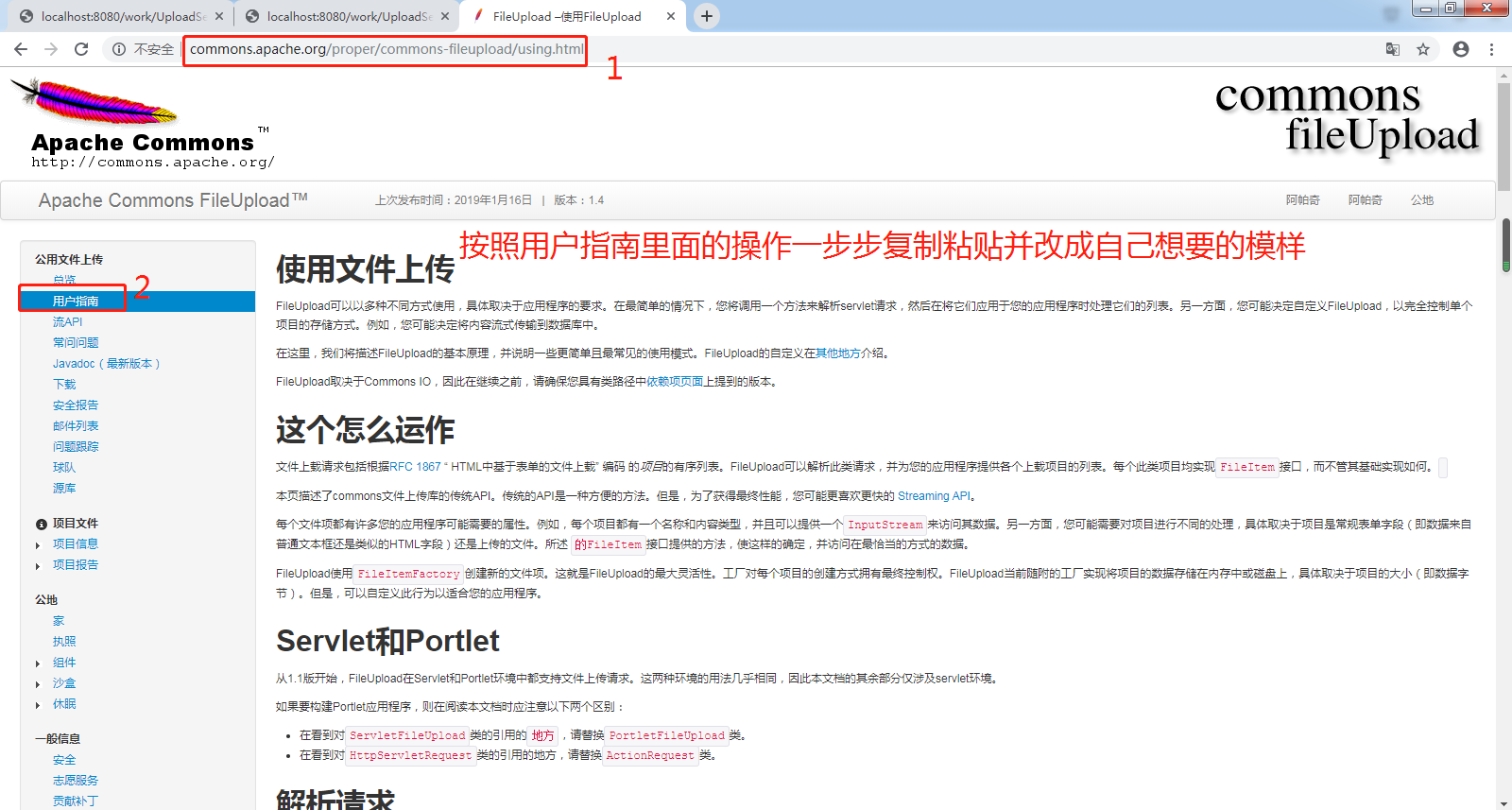Open the 安全报告 sidebar link
This screenshot has height=810, width=1512.
coord(76,405)
